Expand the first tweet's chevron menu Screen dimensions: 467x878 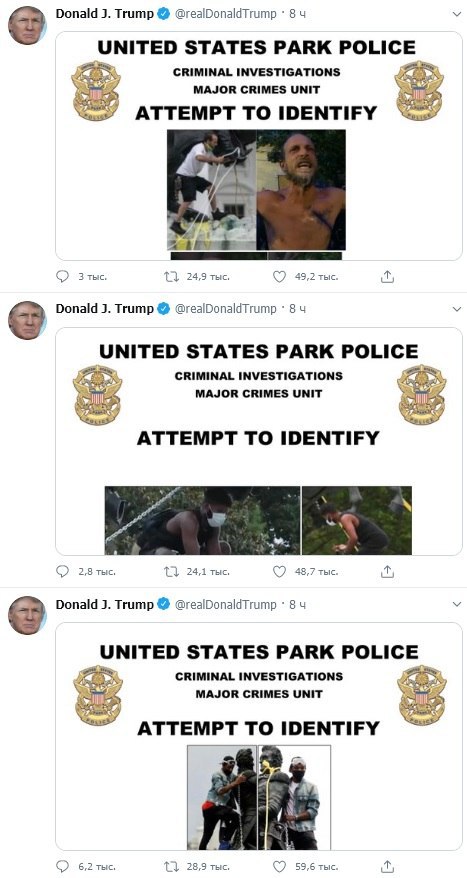pyautogui.click(x=457, y=14)
